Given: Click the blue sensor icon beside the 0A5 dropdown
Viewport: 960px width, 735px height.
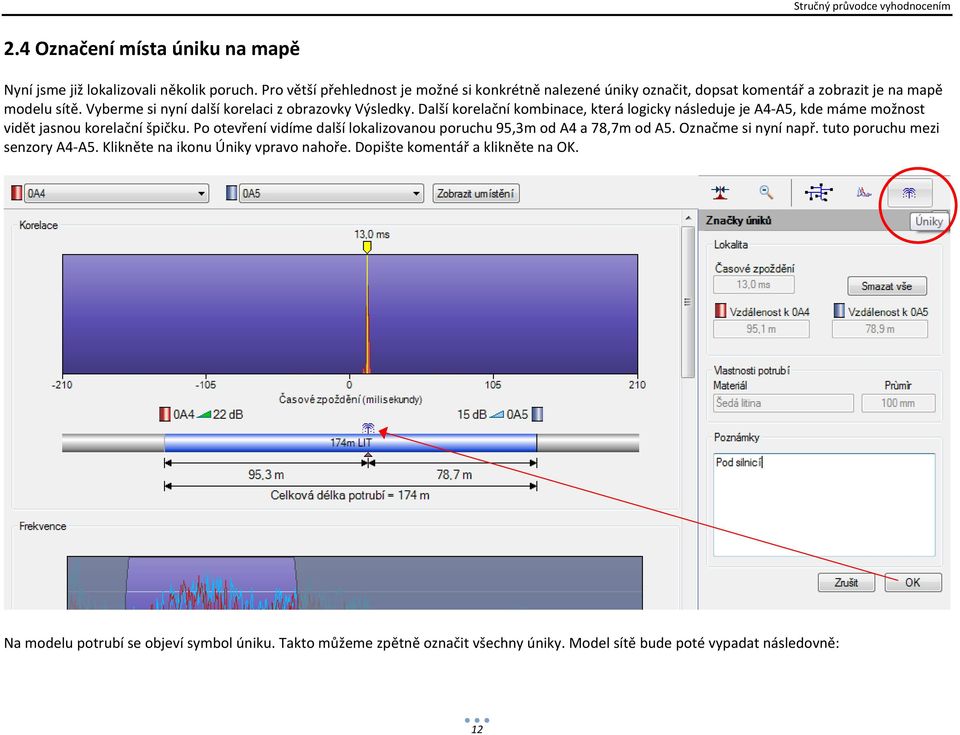Looking at the screenshot, I should 231,194.
